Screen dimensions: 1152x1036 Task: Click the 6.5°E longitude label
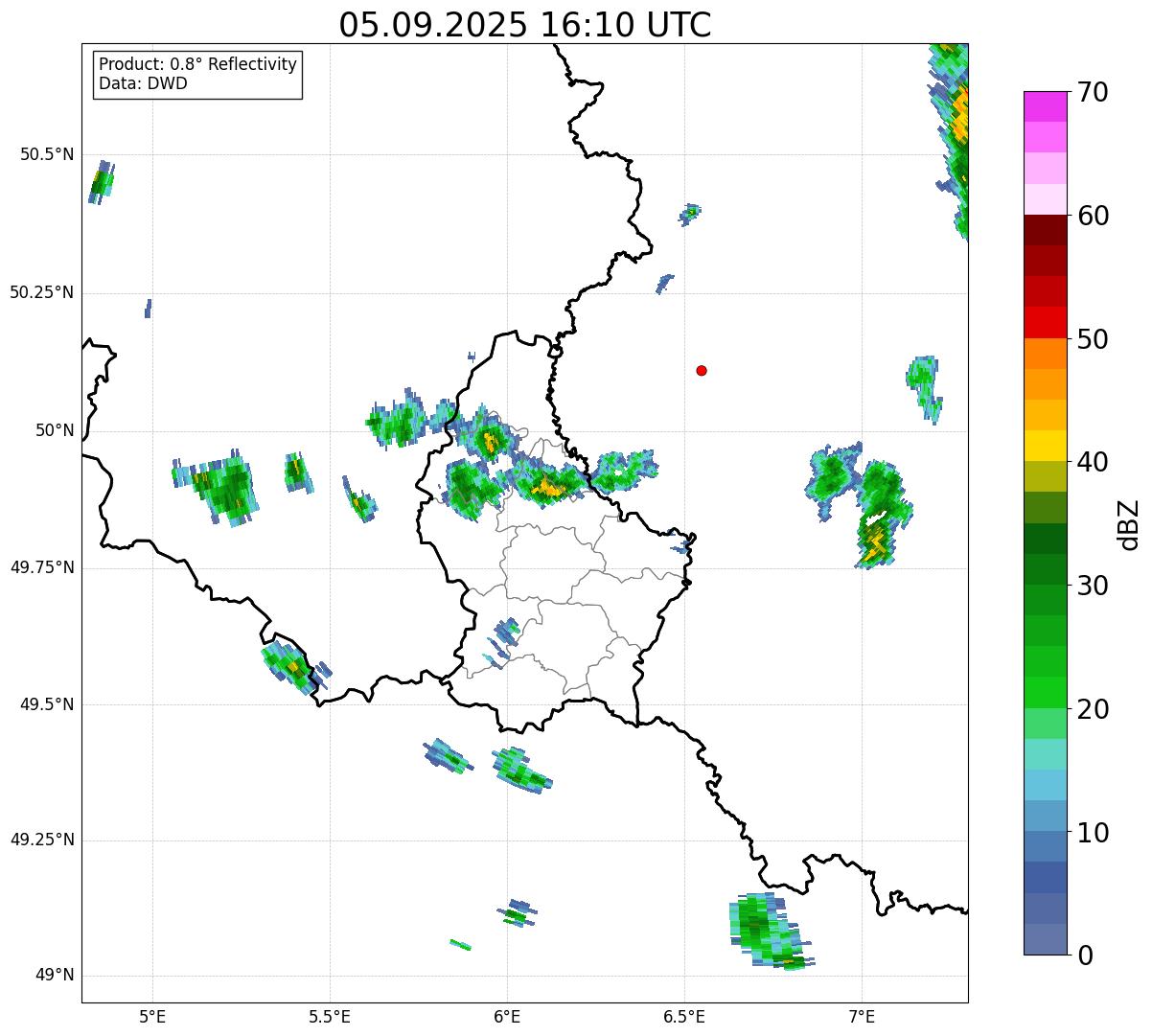click(x=684, y=1016)
